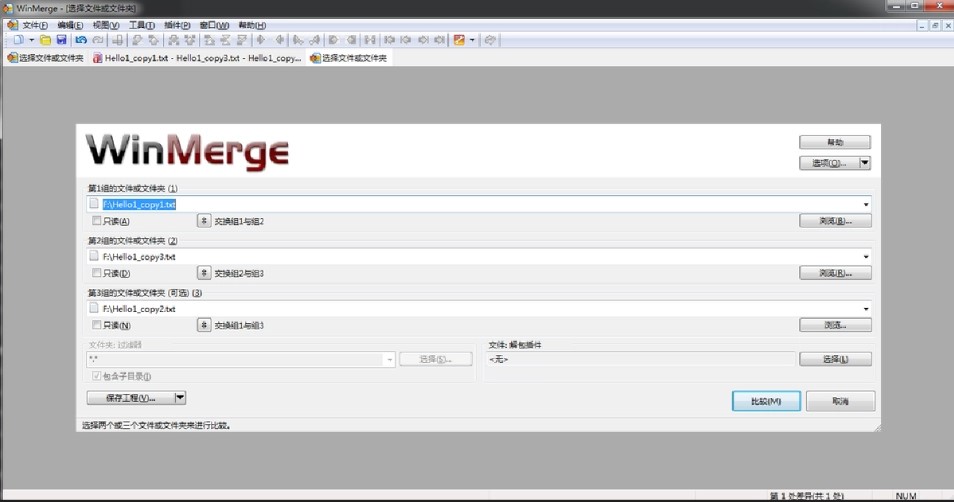Open the 帮助(H) menu in menu bar
Screen dimensions: 954x502
point(252,25)
